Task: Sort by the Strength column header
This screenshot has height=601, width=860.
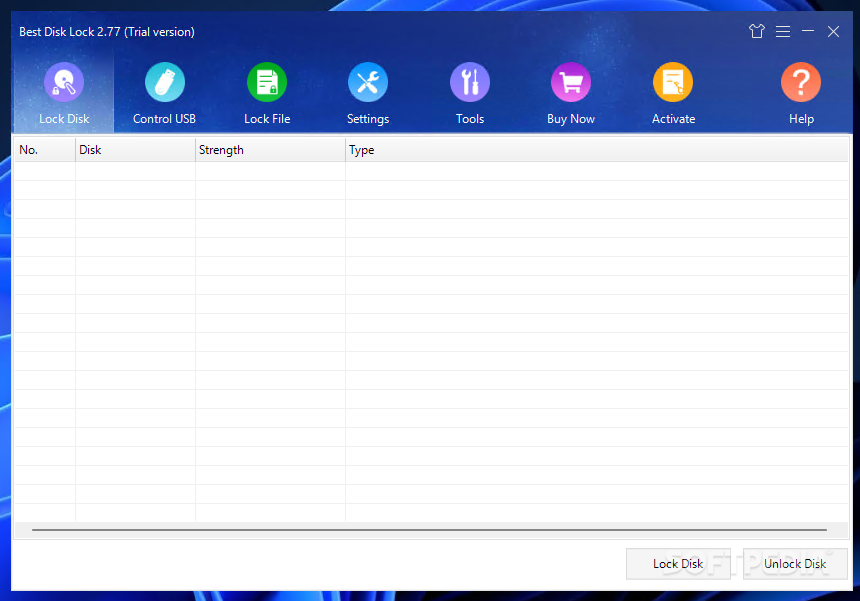Action: tap(270, 150)
